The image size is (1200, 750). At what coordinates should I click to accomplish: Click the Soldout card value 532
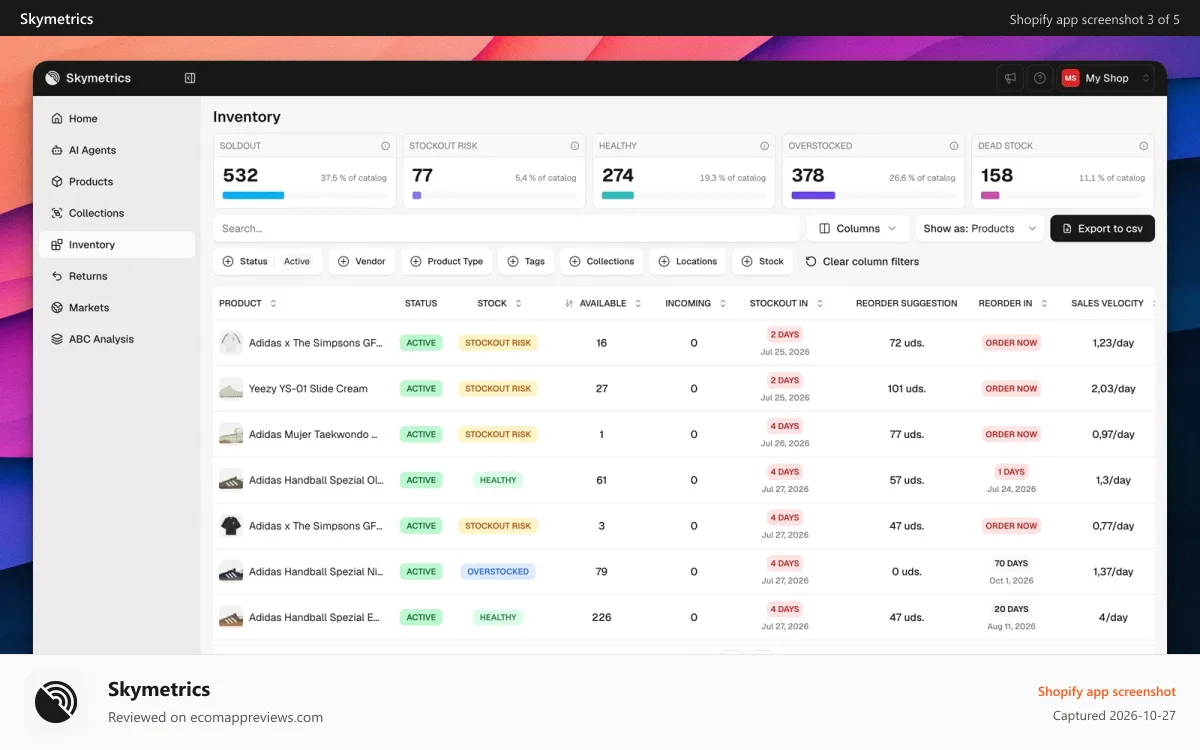tap(240, 175)
